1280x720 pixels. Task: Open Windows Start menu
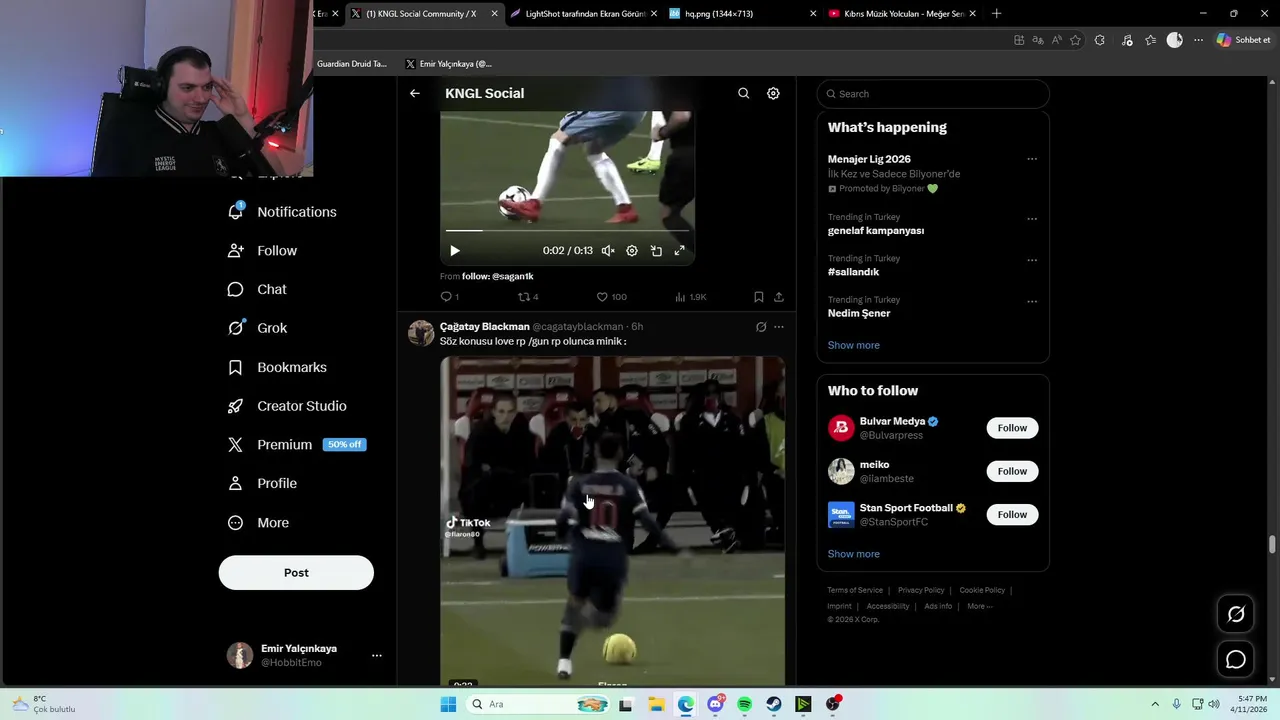(448, 704)
